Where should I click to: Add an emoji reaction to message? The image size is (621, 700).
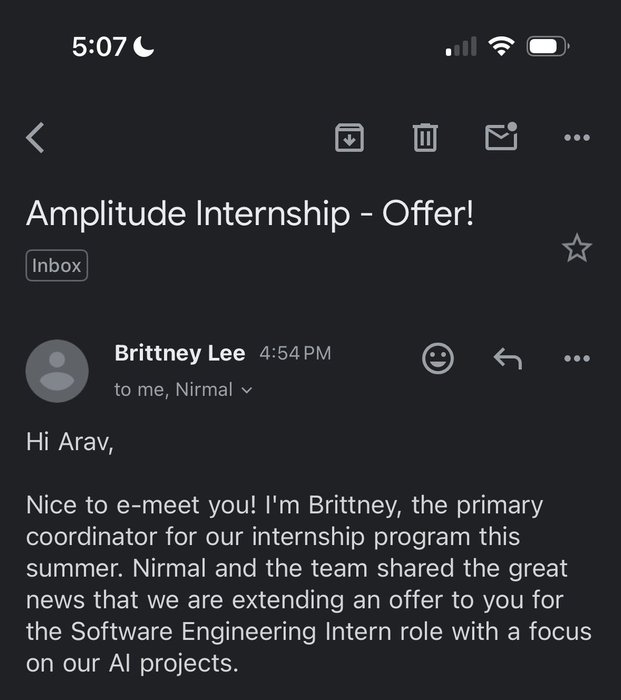pos(438,358)
